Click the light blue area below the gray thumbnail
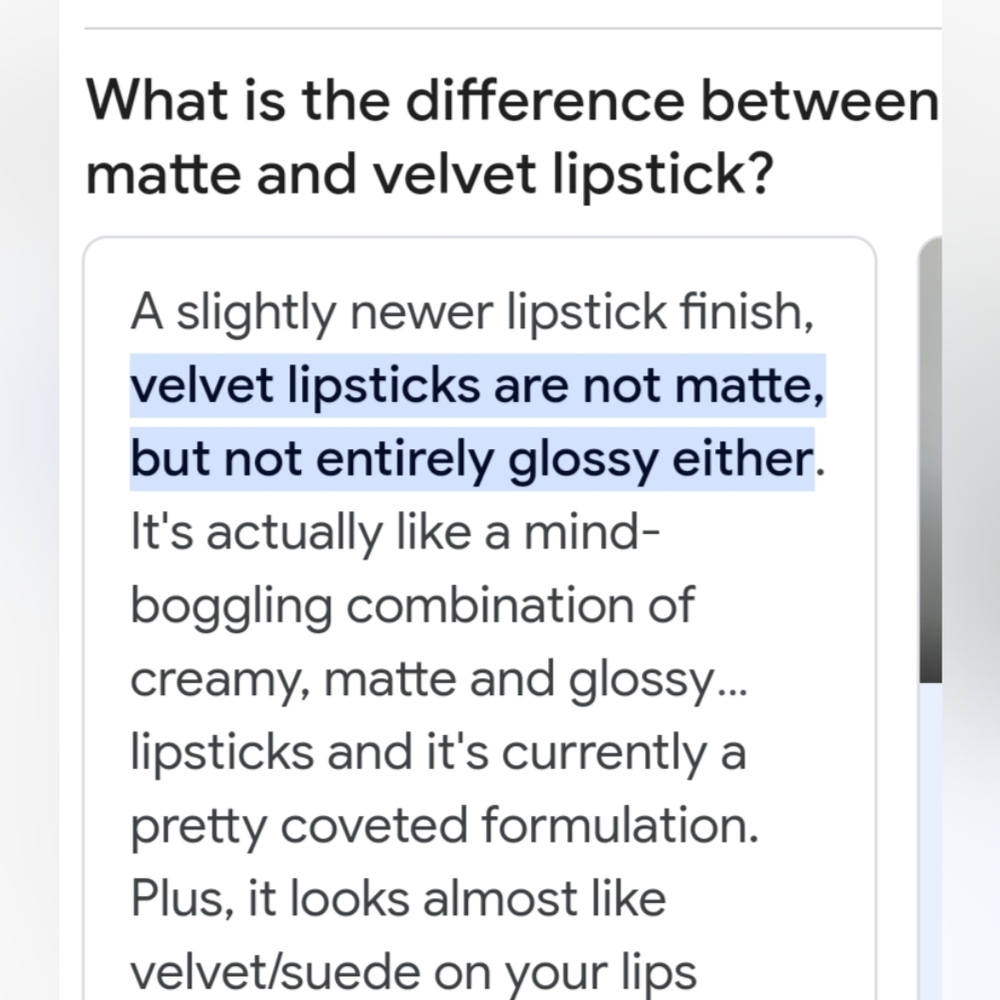Image resolution: width=1000 pixels, height=1000 pixels. (930, 840)
